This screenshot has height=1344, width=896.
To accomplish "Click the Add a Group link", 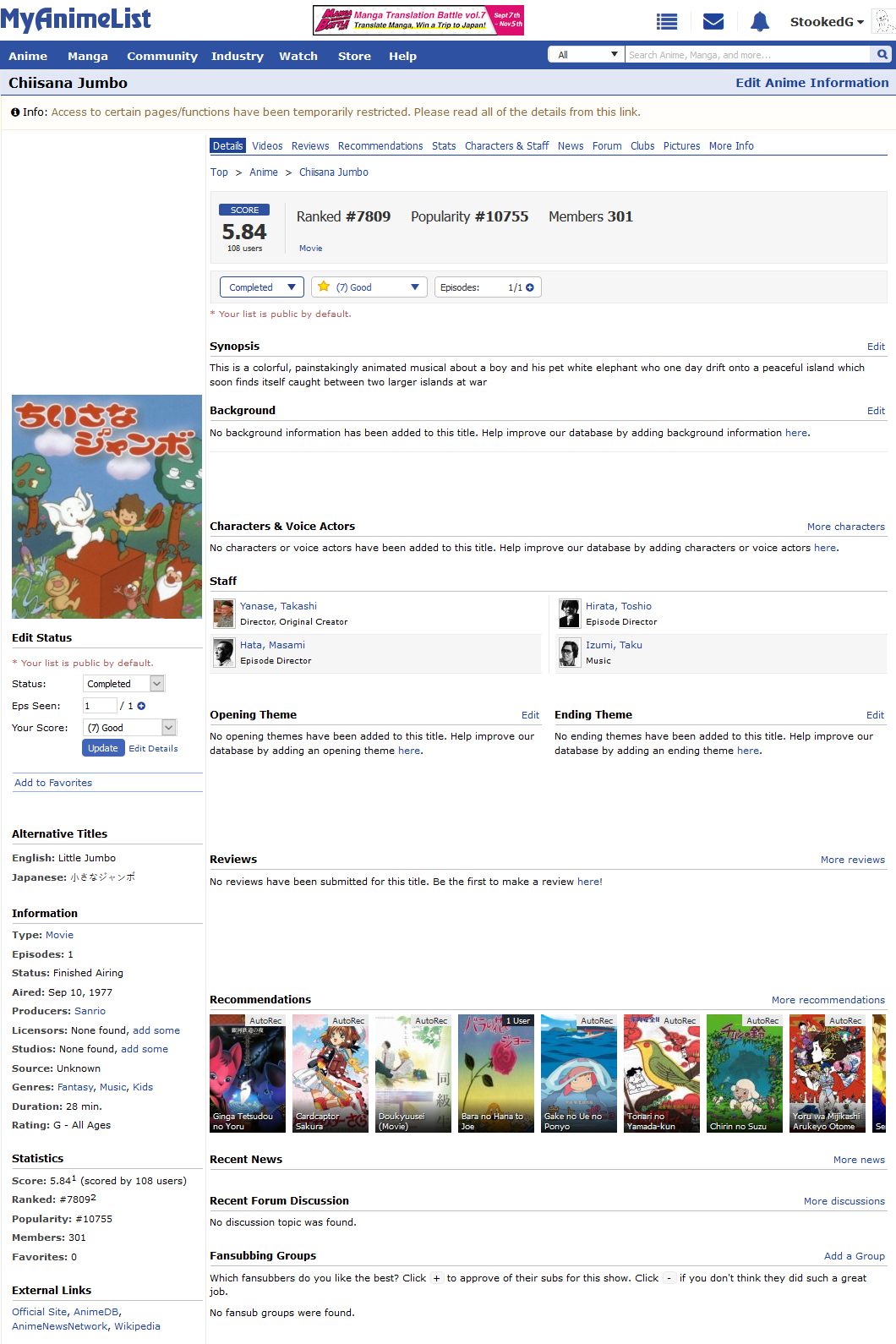I will click(855, 1256).
